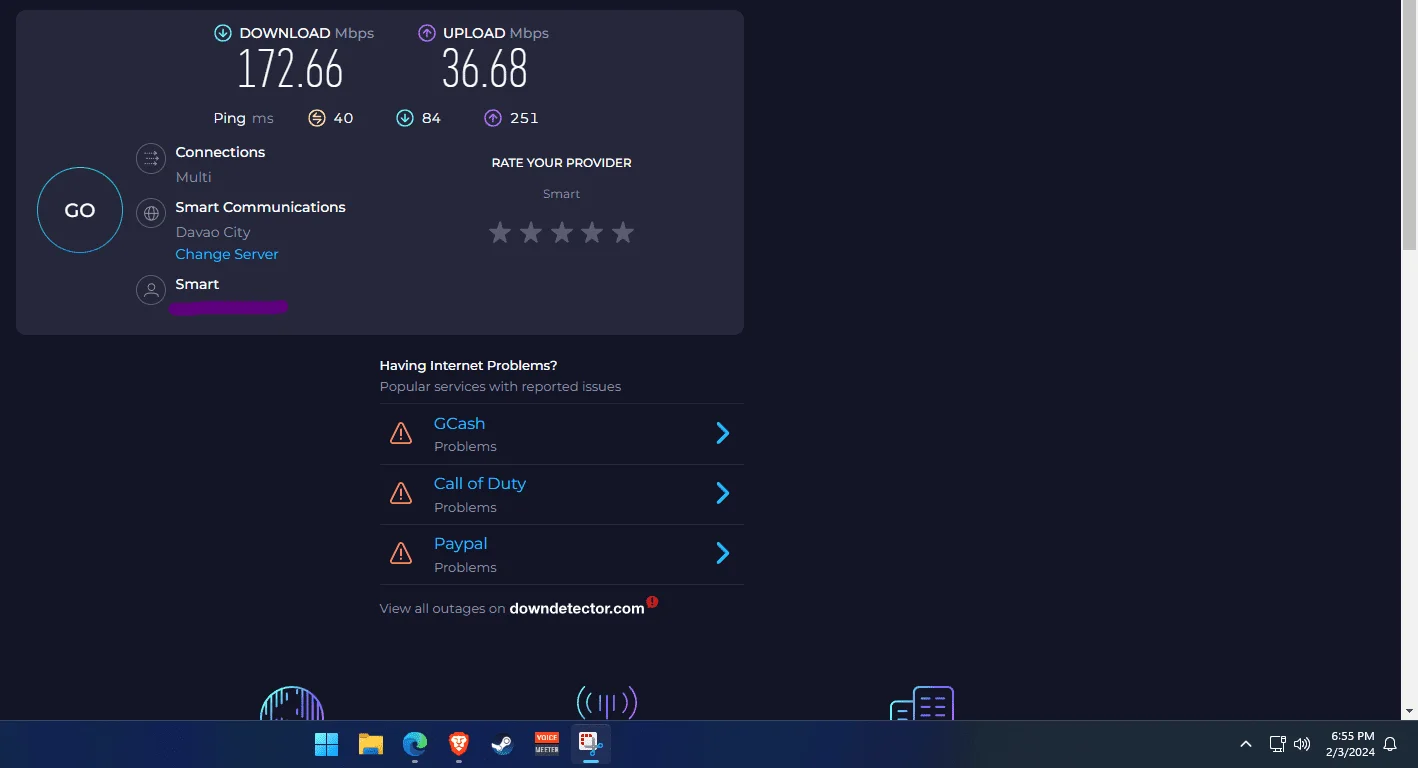The image size is (1418, 768).
Task: Open the Change Server link
Action: [227, 254]
